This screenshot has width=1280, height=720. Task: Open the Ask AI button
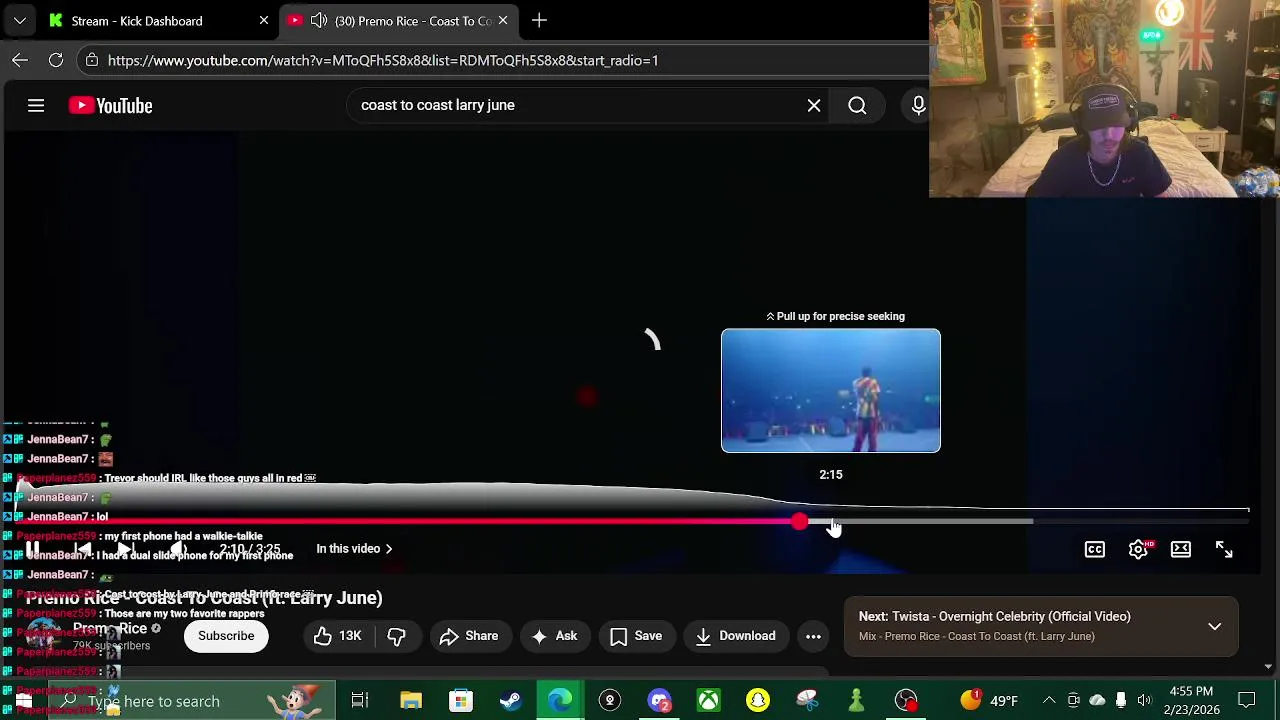(554, 636)
